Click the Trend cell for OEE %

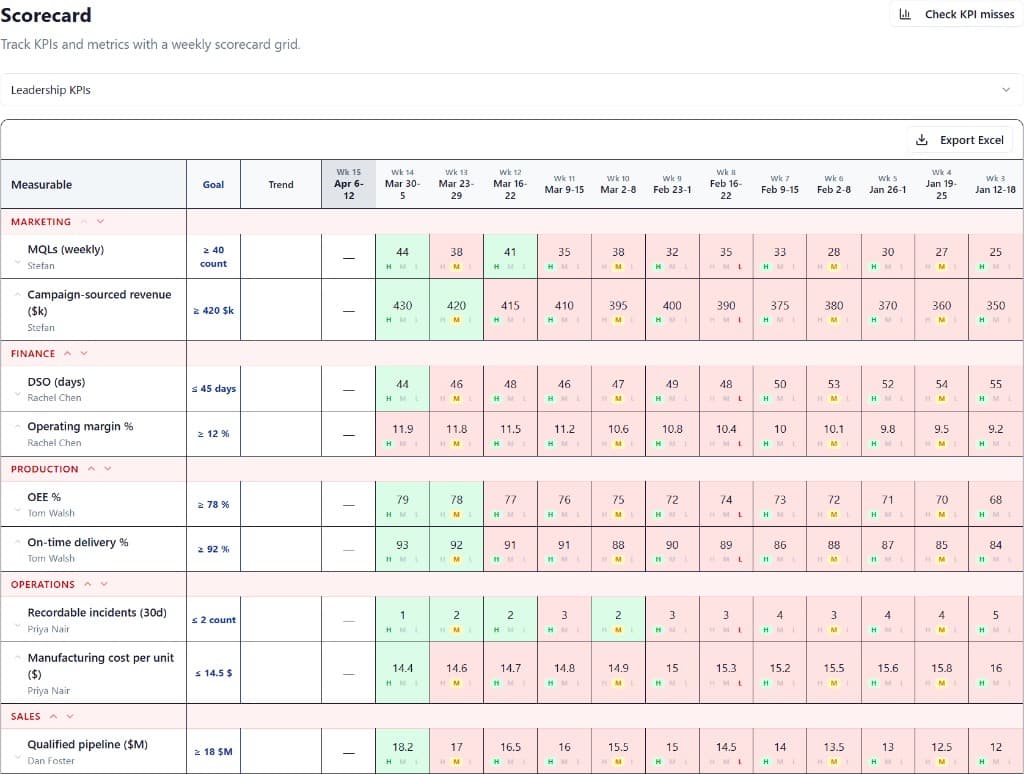pos(281,505)
